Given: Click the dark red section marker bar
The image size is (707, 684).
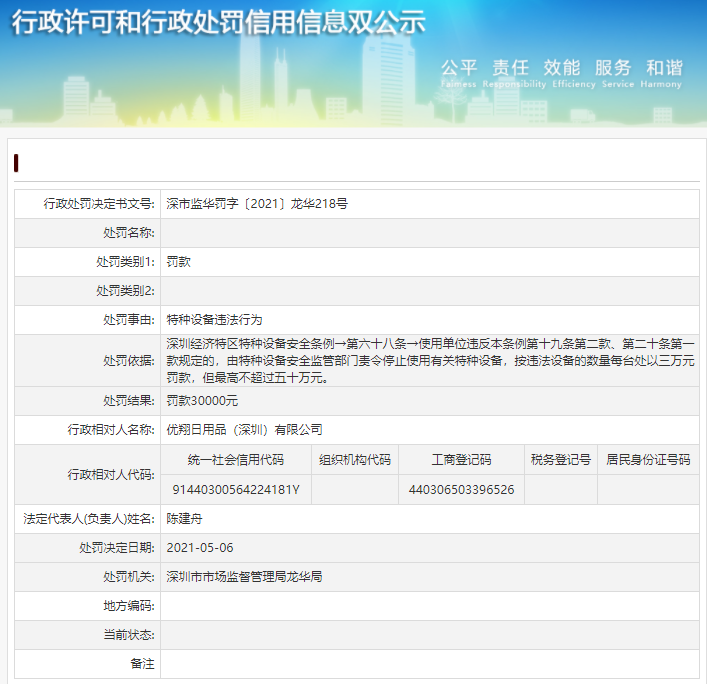Looking at the screenshot, I should click(16, 163).
